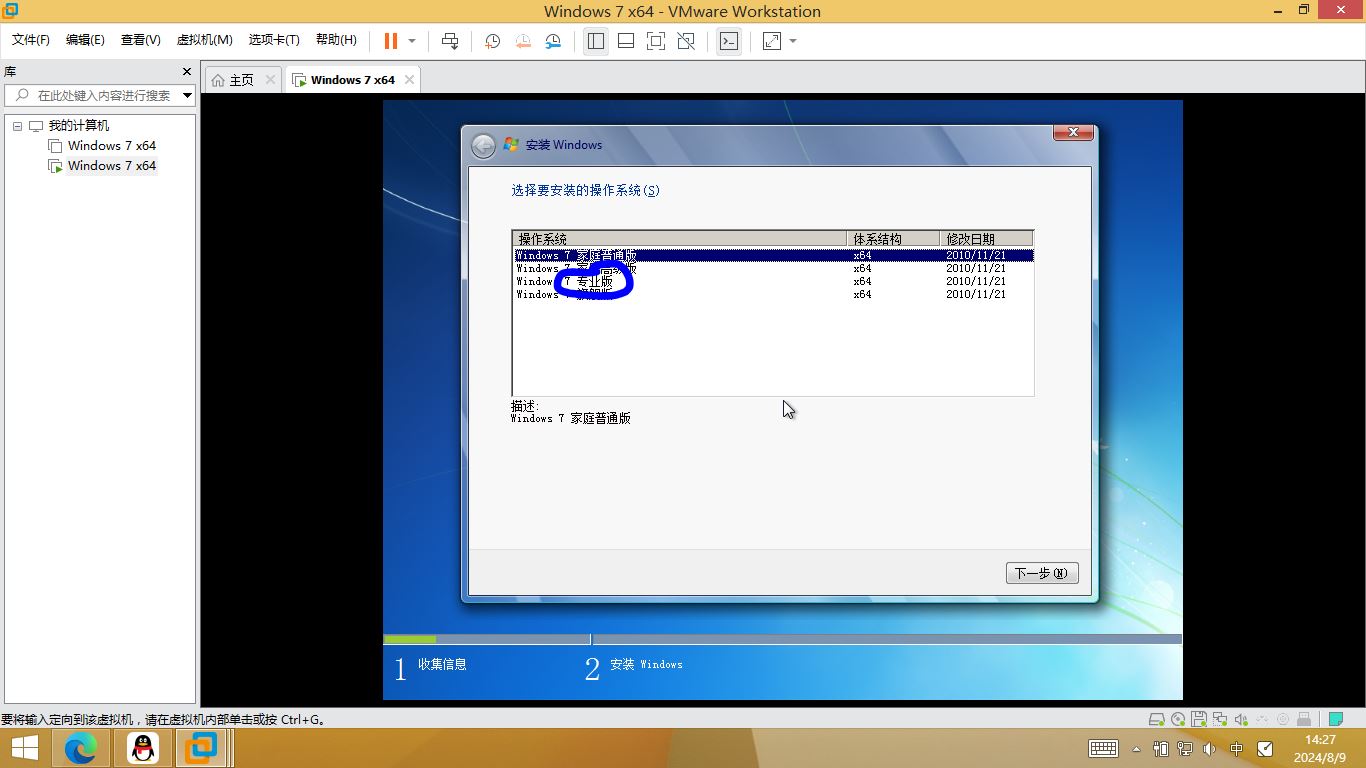Viewport: 1366px width, 768px height.
Task: Click the network tray icon
Action: (x=1186, y=748)
